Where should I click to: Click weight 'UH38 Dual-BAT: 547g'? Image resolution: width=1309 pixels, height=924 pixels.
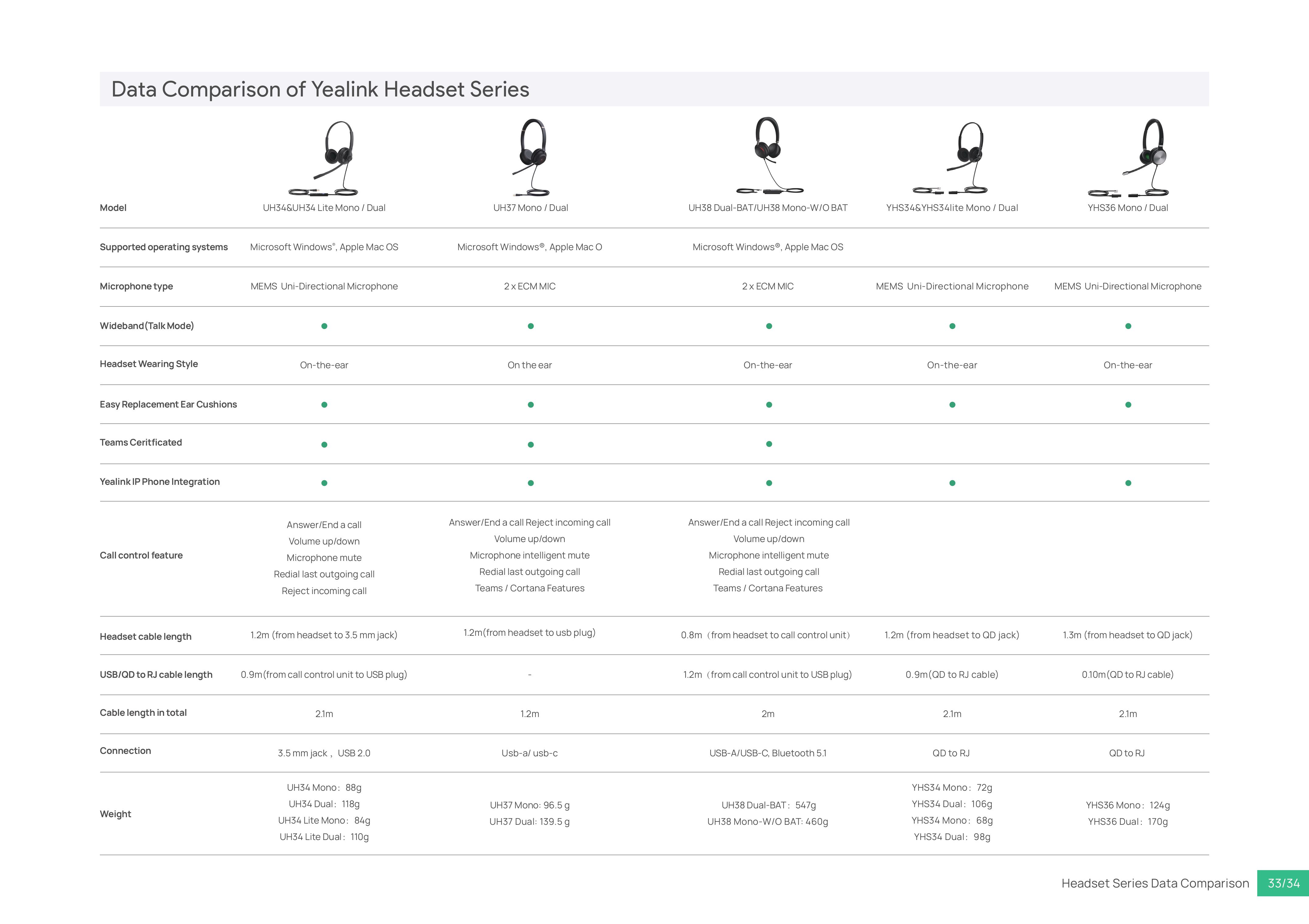pyautogui.click(x=769, y=805)
